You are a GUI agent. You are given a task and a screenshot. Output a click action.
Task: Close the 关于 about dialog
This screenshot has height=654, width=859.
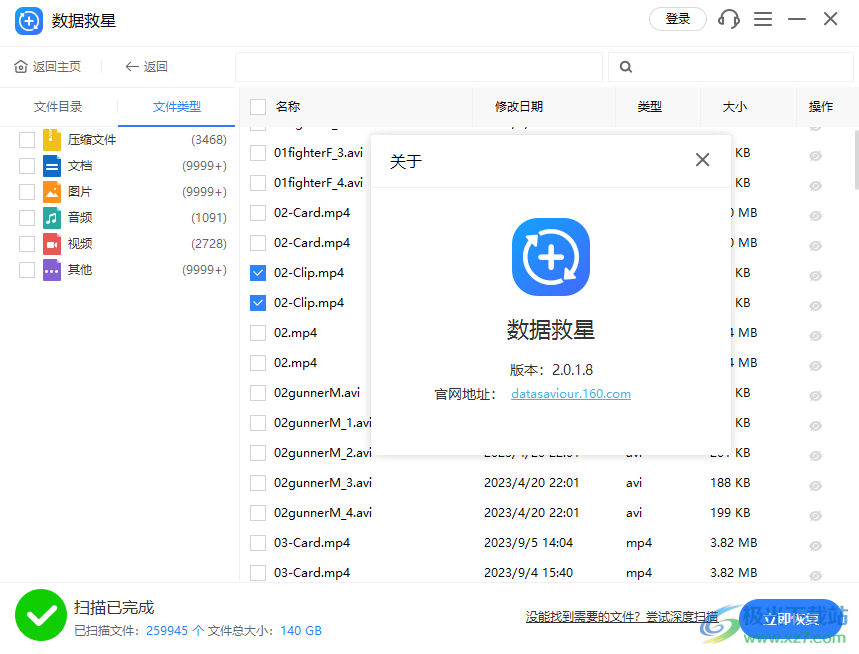click(x=702, y=159)
